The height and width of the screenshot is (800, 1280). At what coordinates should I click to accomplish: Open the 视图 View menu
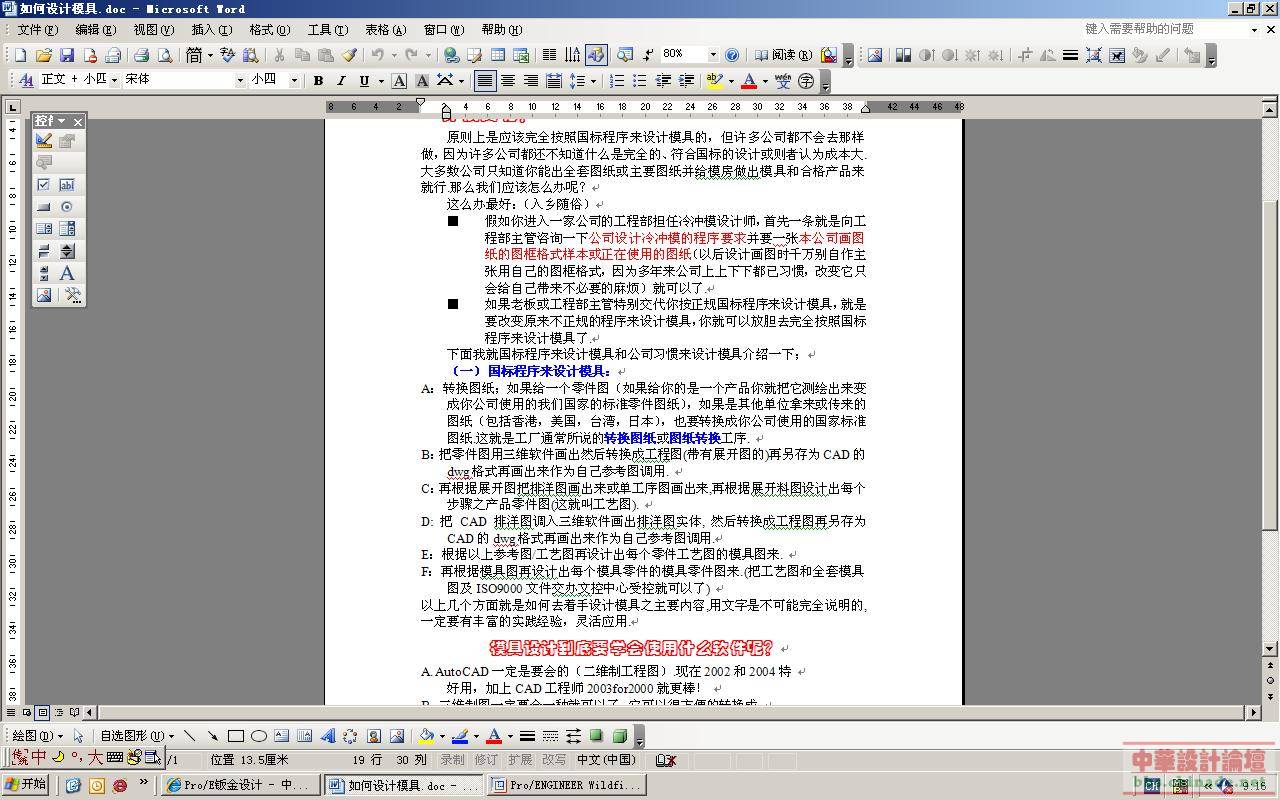pos(153,29)
